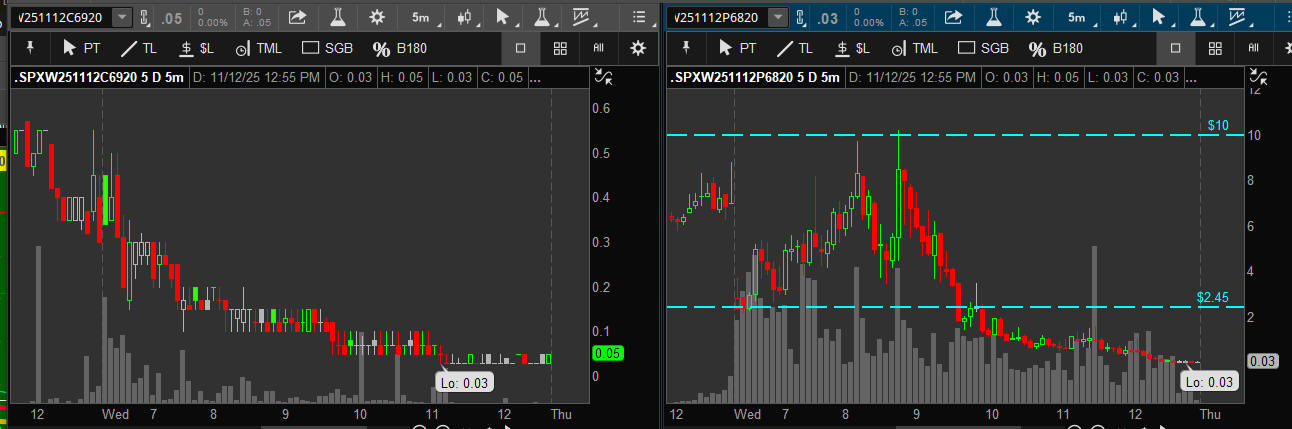Open Edit Studies flask icon on left chart
This screenshot has width=1292, height=429.
click(338, 17)
